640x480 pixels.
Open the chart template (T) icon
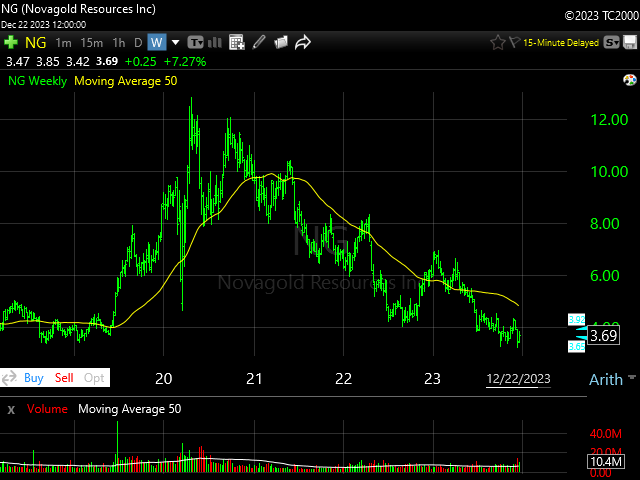[195, 42]
